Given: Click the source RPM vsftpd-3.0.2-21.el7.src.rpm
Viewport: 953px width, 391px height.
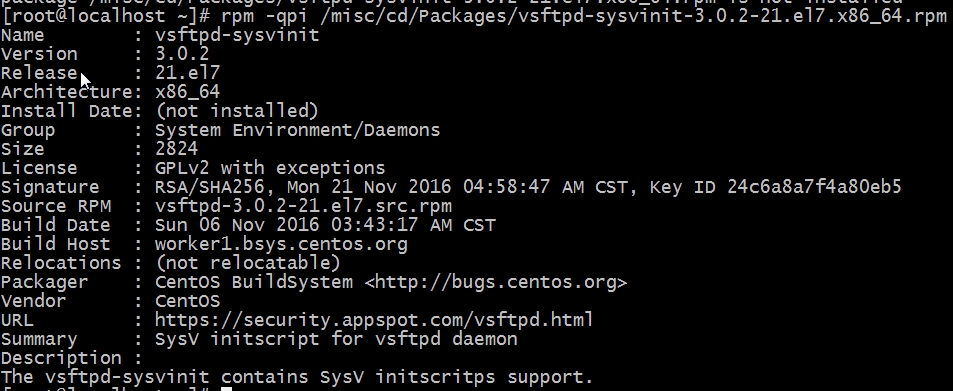Looking at the screenshot, I should coord(303,206).
